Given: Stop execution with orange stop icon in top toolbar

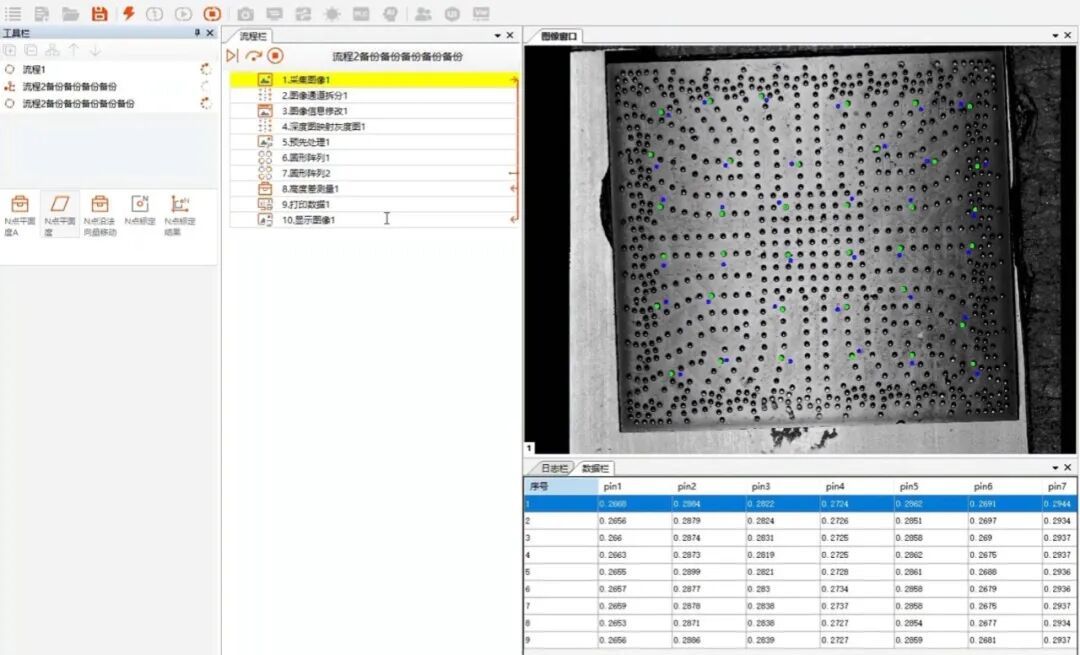Looking at the screenshot, I should (212, 14).
